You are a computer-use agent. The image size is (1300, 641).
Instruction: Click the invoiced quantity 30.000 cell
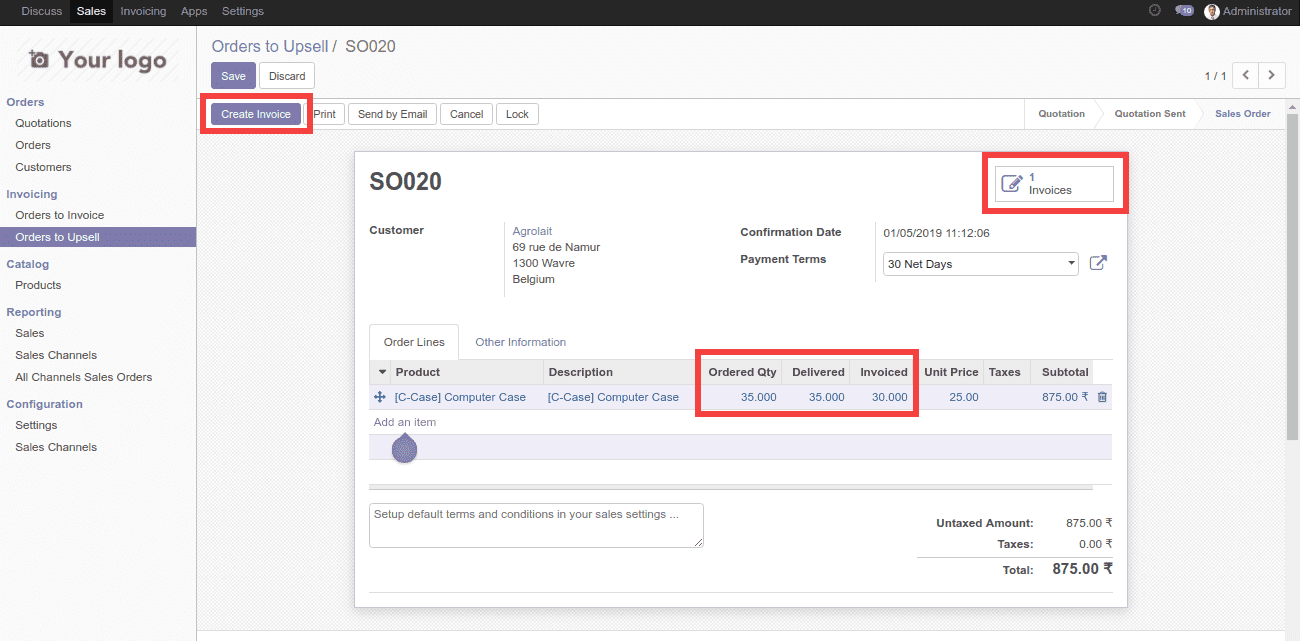click(882, 397)
